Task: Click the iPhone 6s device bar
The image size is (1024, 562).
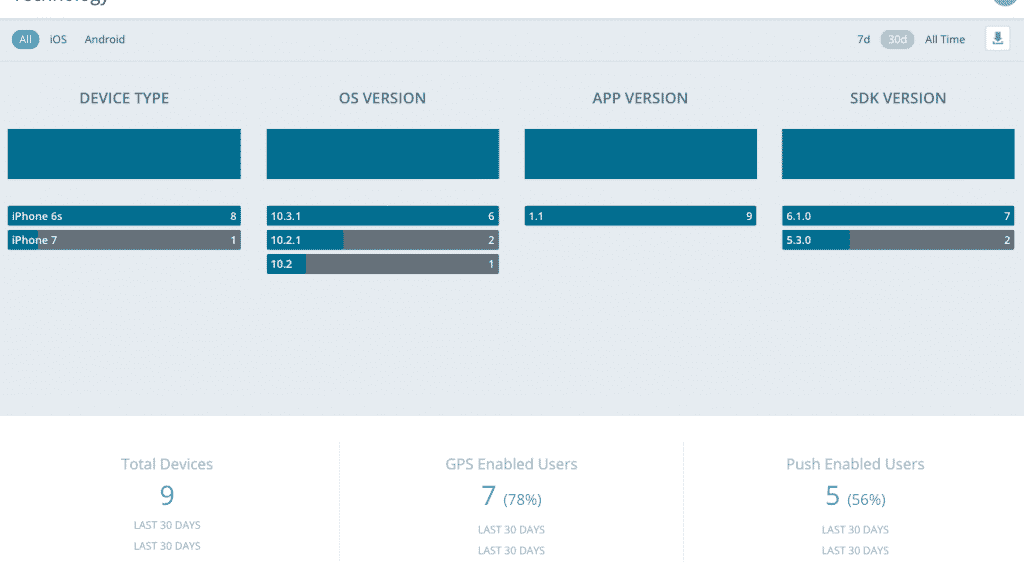Action: click(x=124, y=216)
